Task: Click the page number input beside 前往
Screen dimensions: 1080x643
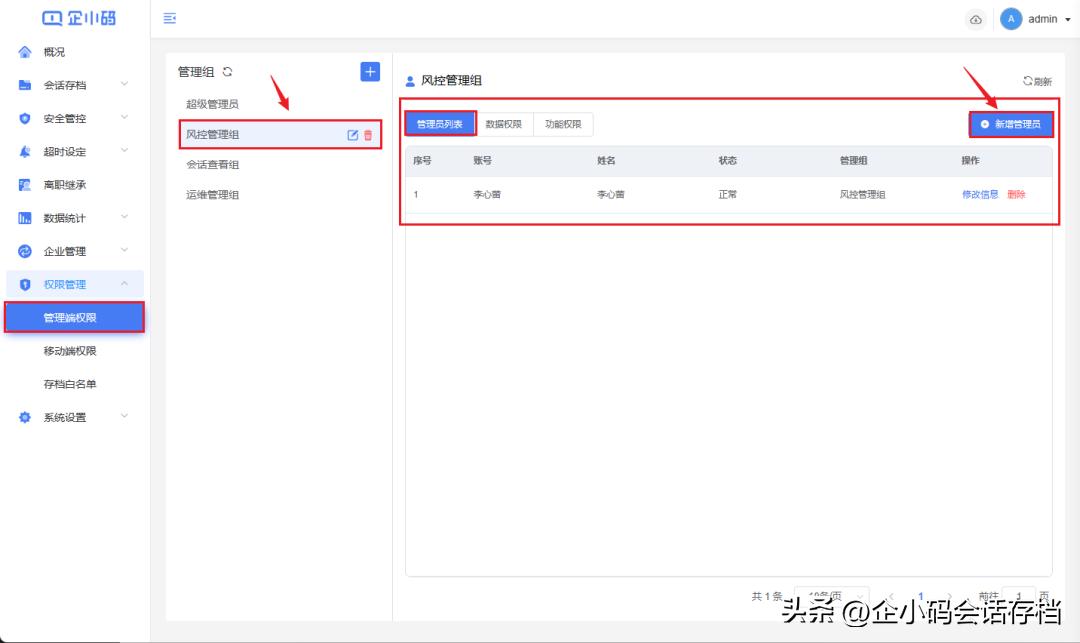Action: 1019,597
